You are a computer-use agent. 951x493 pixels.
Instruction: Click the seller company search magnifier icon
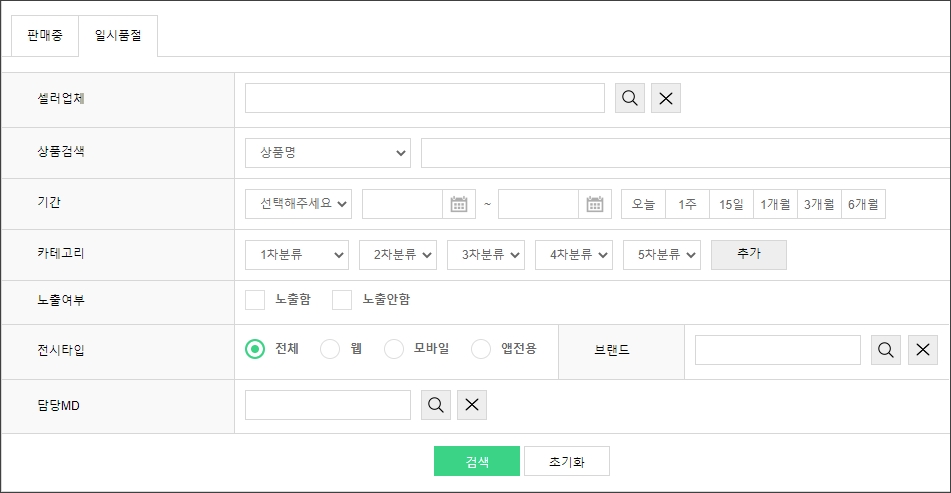click(630, 98)
